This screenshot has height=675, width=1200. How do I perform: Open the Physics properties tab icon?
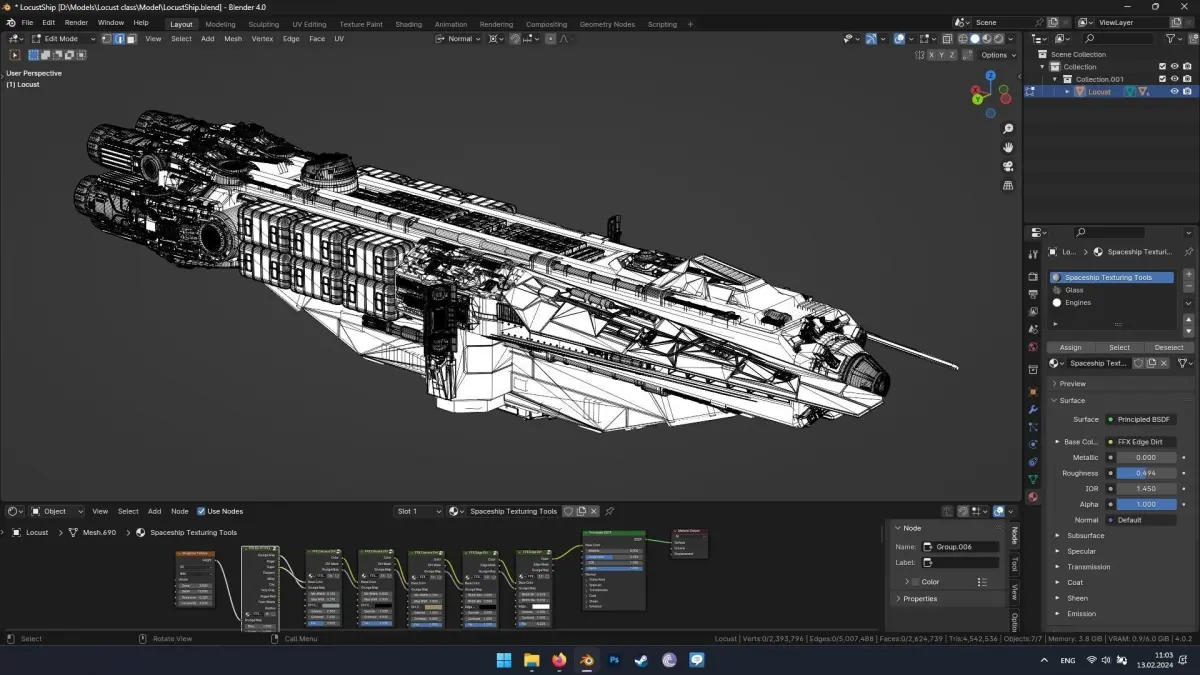coord(1033,445)
